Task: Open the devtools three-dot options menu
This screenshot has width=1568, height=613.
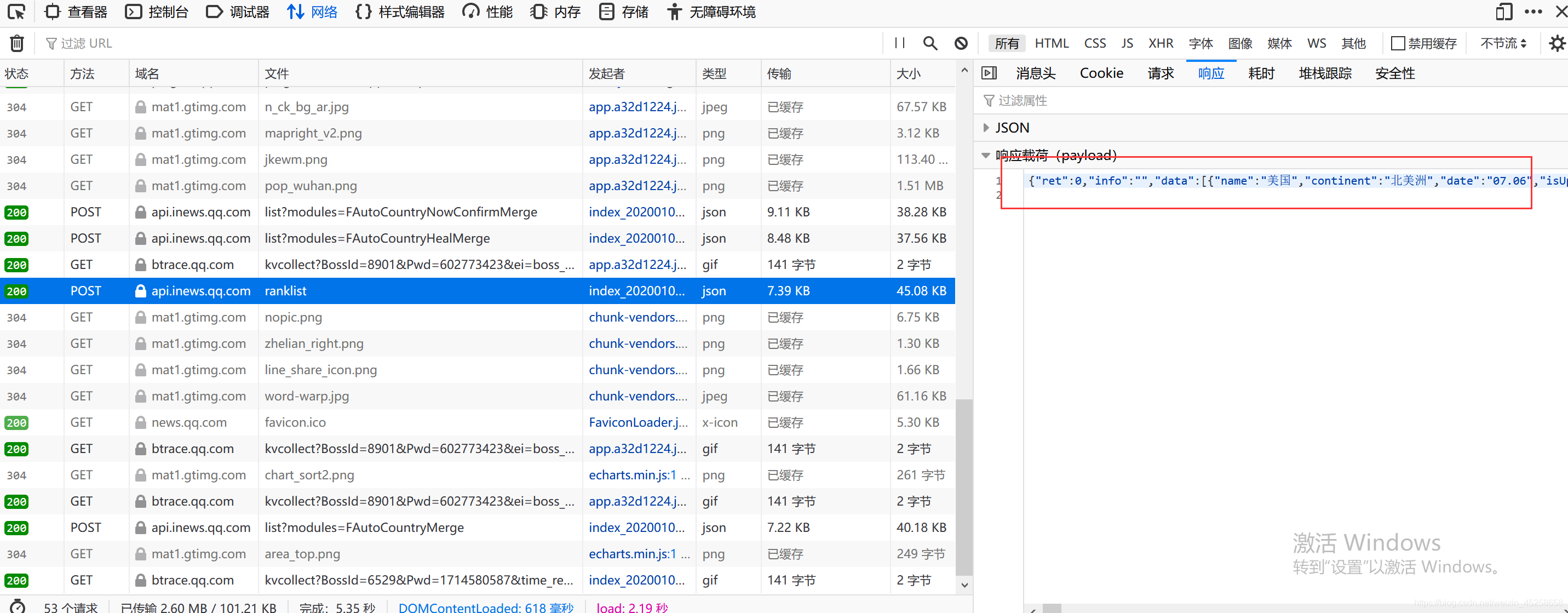Action: tap(1533, 12)
